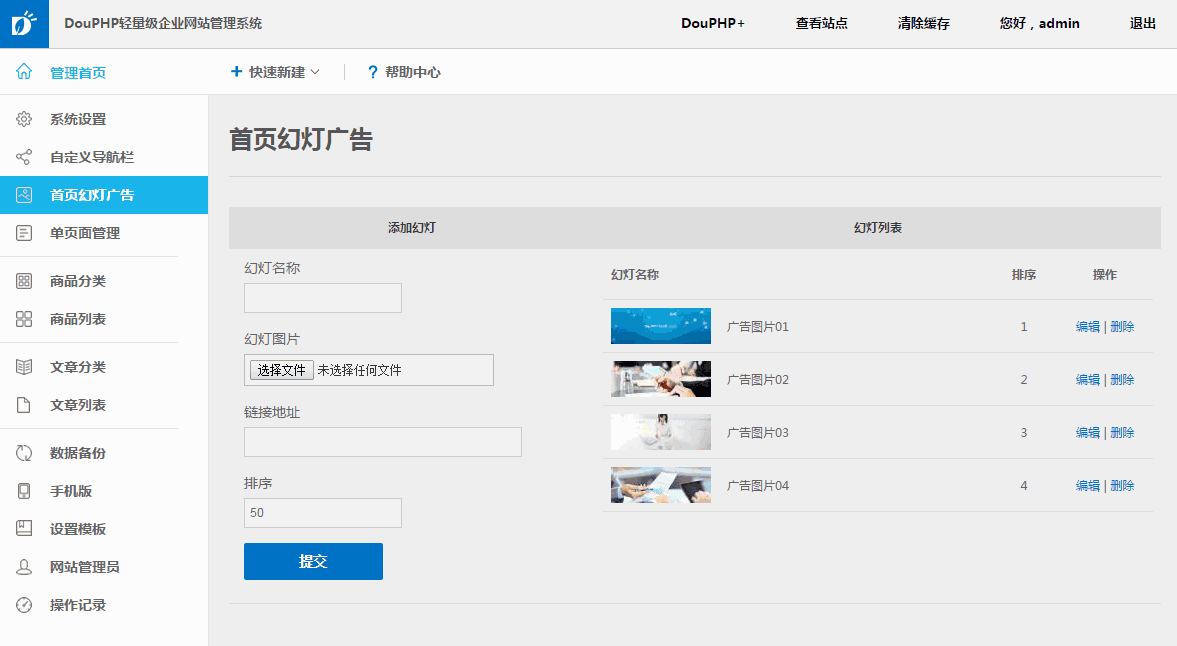1177x646 pixels.
Task: Click 退出 to log out
Action: 1142,23
